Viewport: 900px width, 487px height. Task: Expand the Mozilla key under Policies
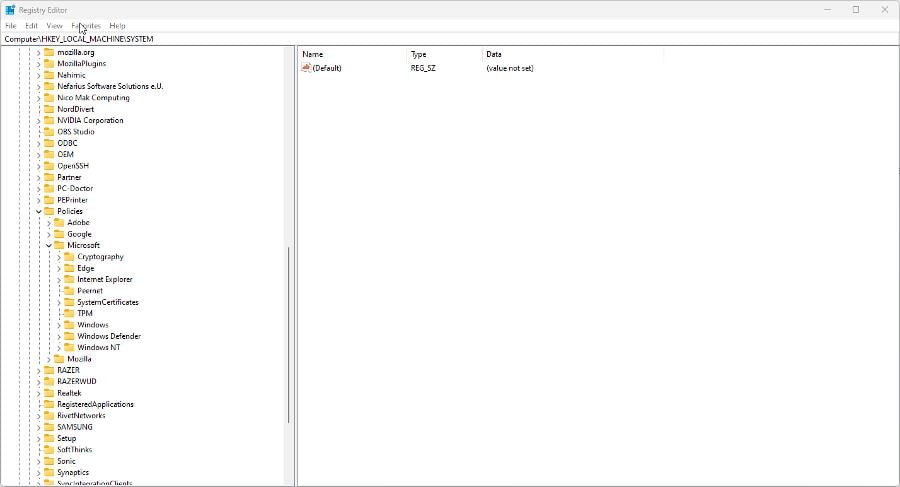click(49, 359)
